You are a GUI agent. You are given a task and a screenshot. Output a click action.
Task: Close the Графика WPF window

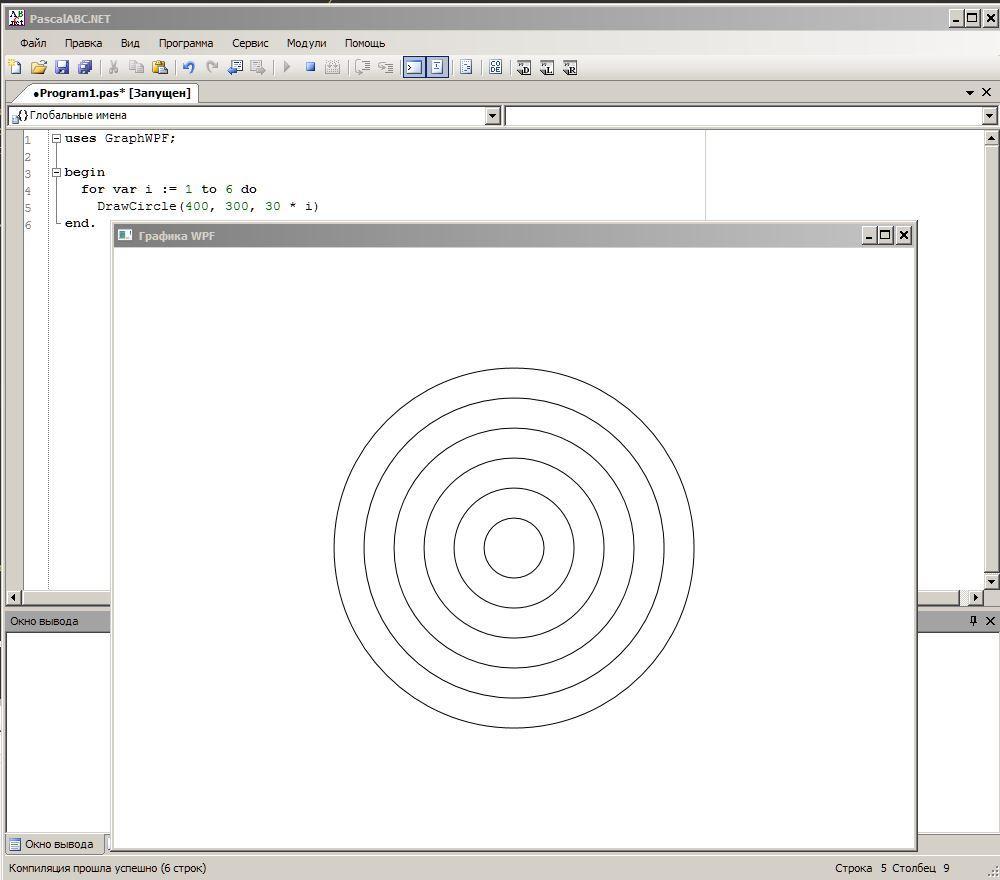coord(904,235)
